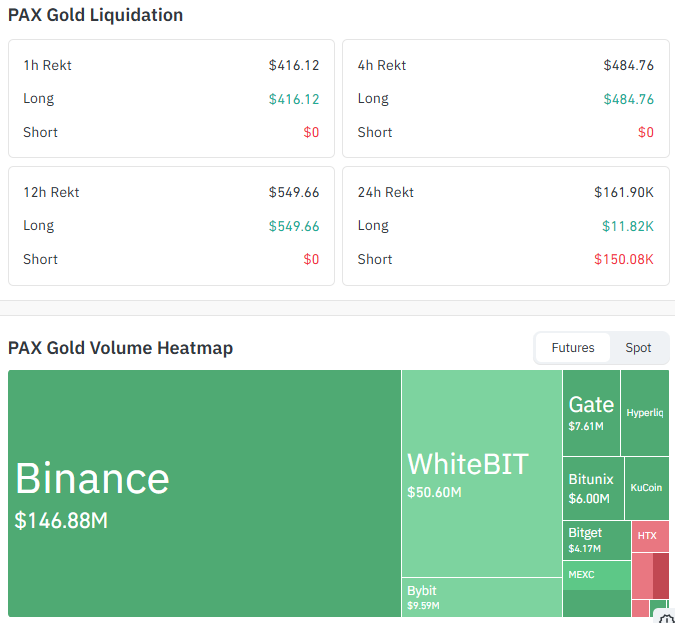Click the 12h Rekt total $549.66
This screenshot has height=623, width=675.
294,192
